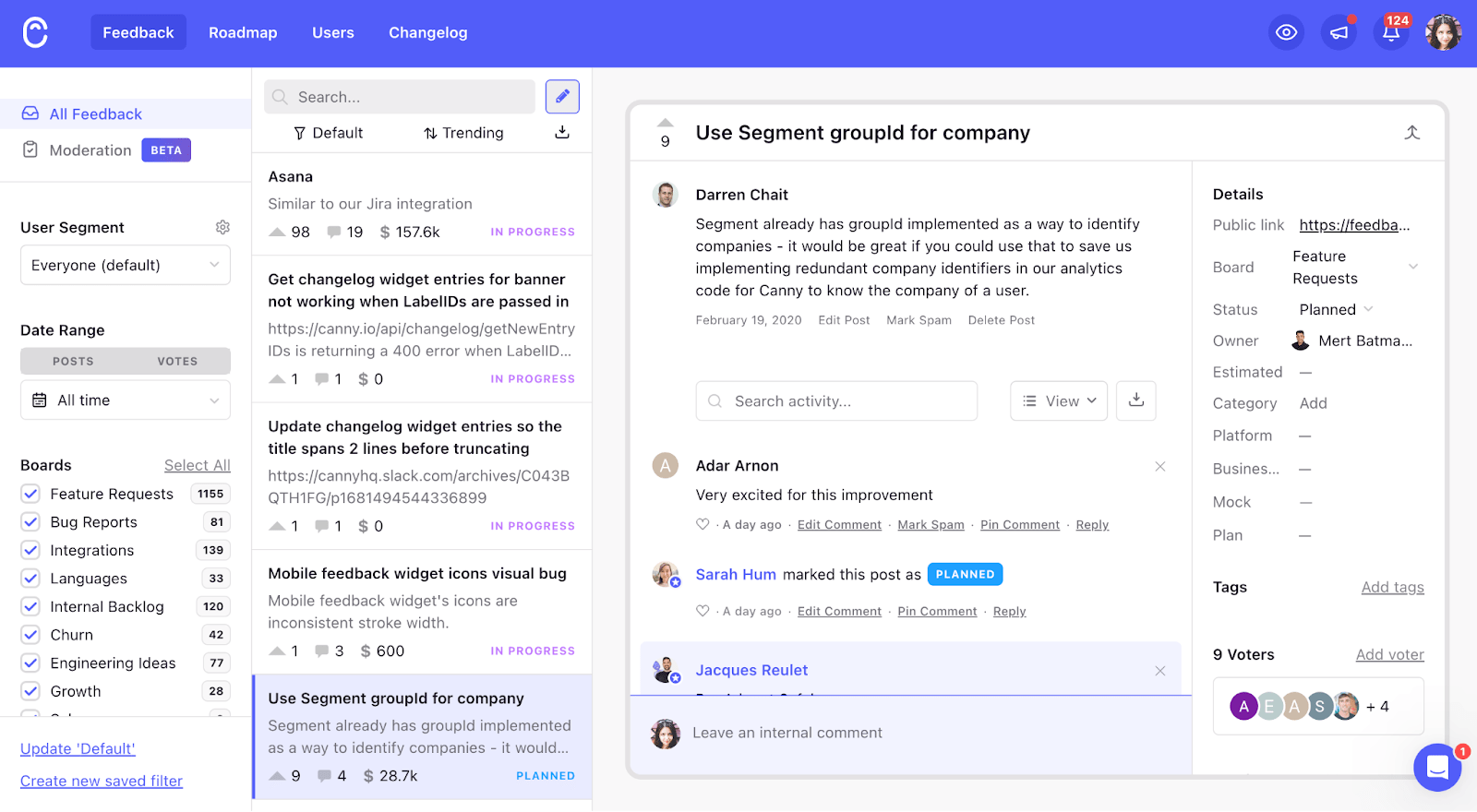Download activity using the export icon

point(1136,400)
